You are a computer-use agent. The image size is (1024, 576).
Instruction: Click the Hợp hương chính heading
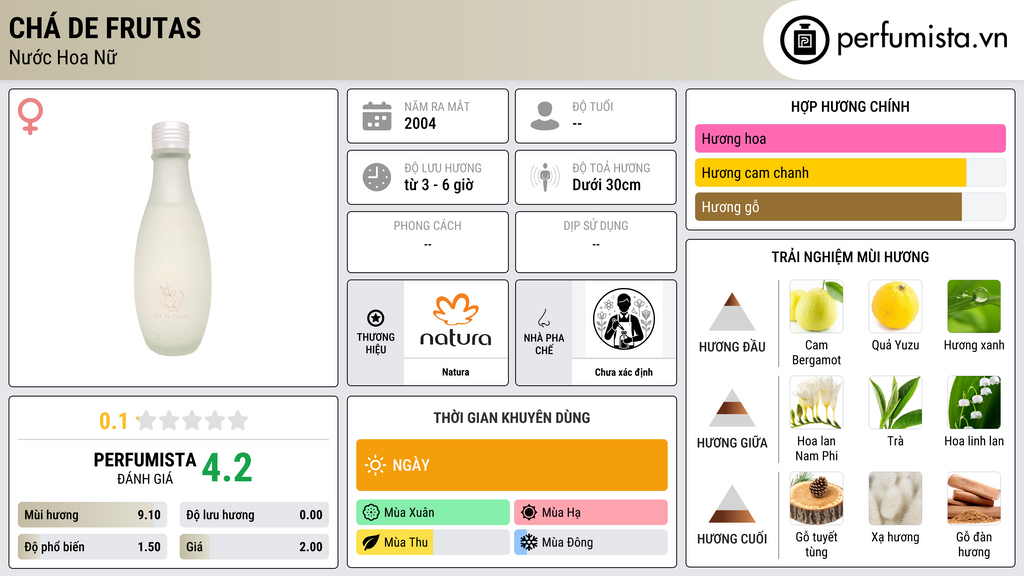coord(850,106)
